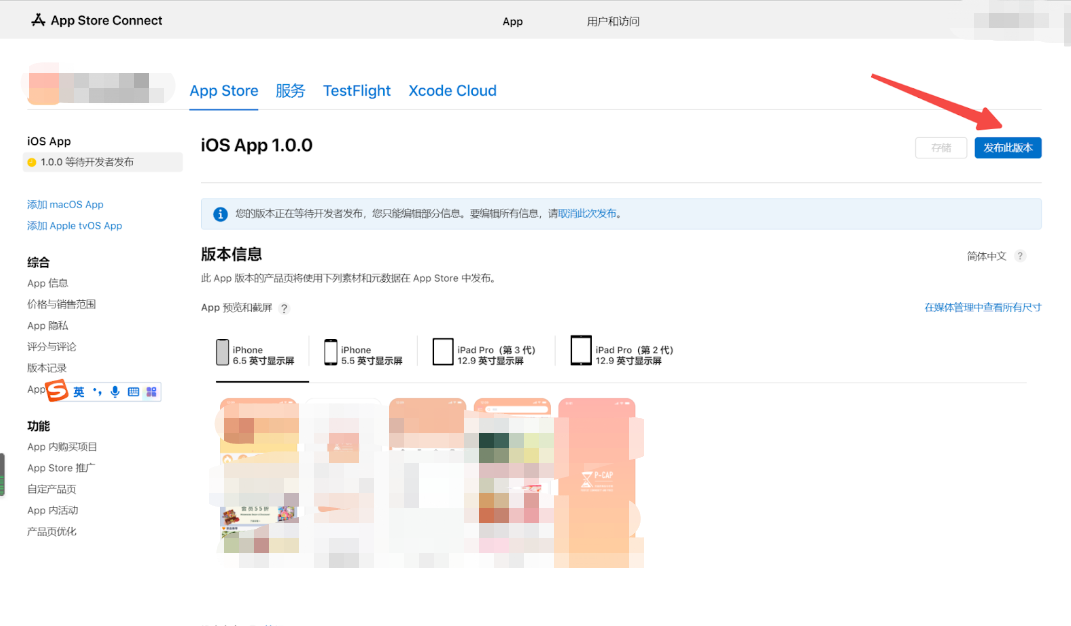Image resolution: width=1071 pixels, height=626 pixels.
Task: Open the App menu in top bar
Action: coord(512,21)
